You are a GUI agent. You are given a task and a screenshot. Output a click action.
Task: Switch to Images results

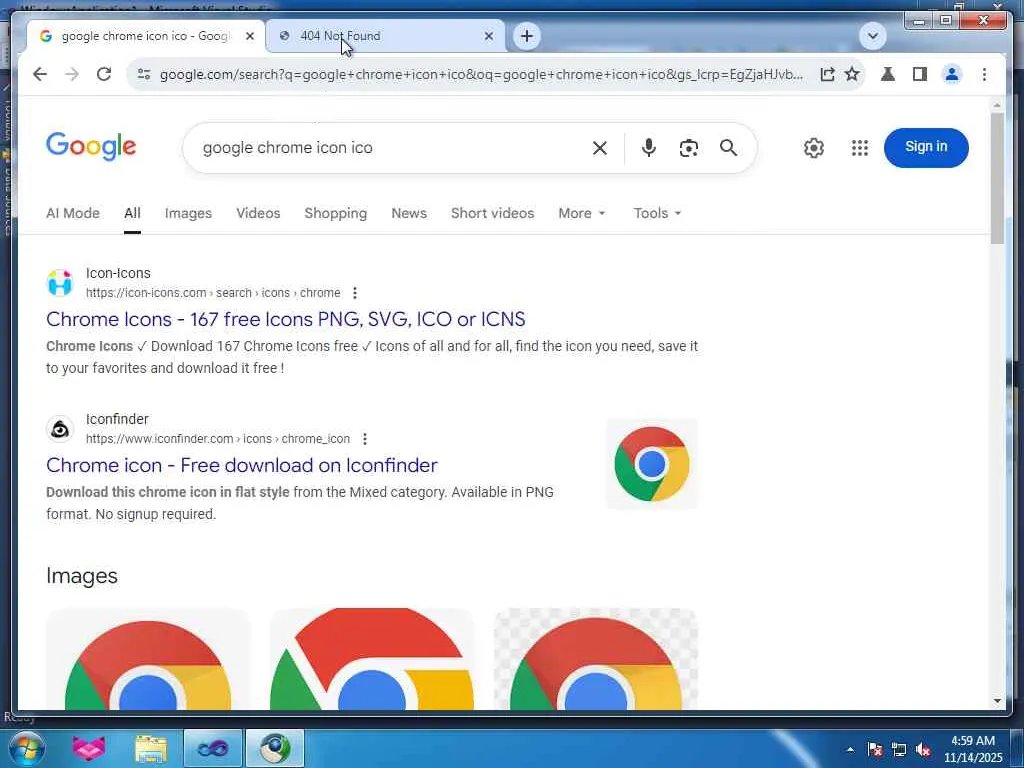click(x=188, y=214)
